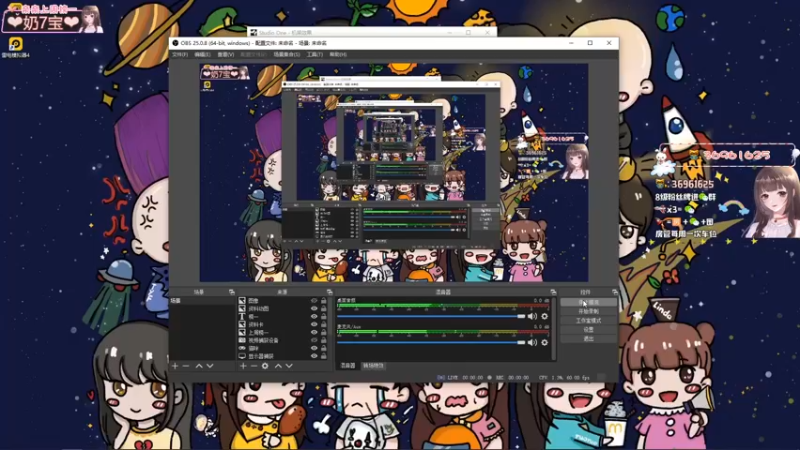Open 场景集合(S) menu
Image resolution: width=800 pixels, height=450 pixels.
287,55
